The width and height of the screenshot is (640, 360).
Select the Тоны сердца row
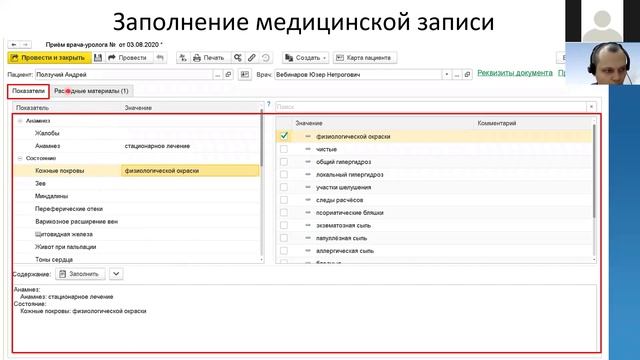pyautogui.click(x=137, y=259)
